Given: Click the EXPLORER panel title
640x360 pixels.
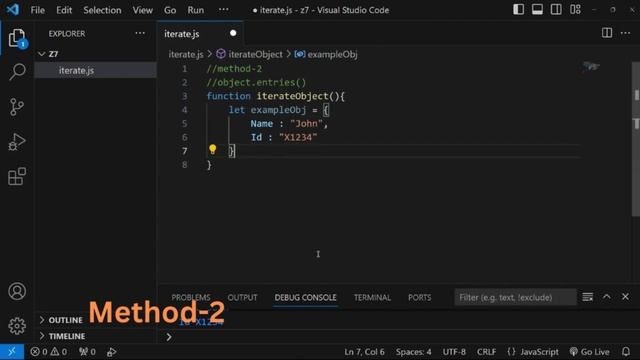Looking at the screenshot, I should click(x=67, y=33).
